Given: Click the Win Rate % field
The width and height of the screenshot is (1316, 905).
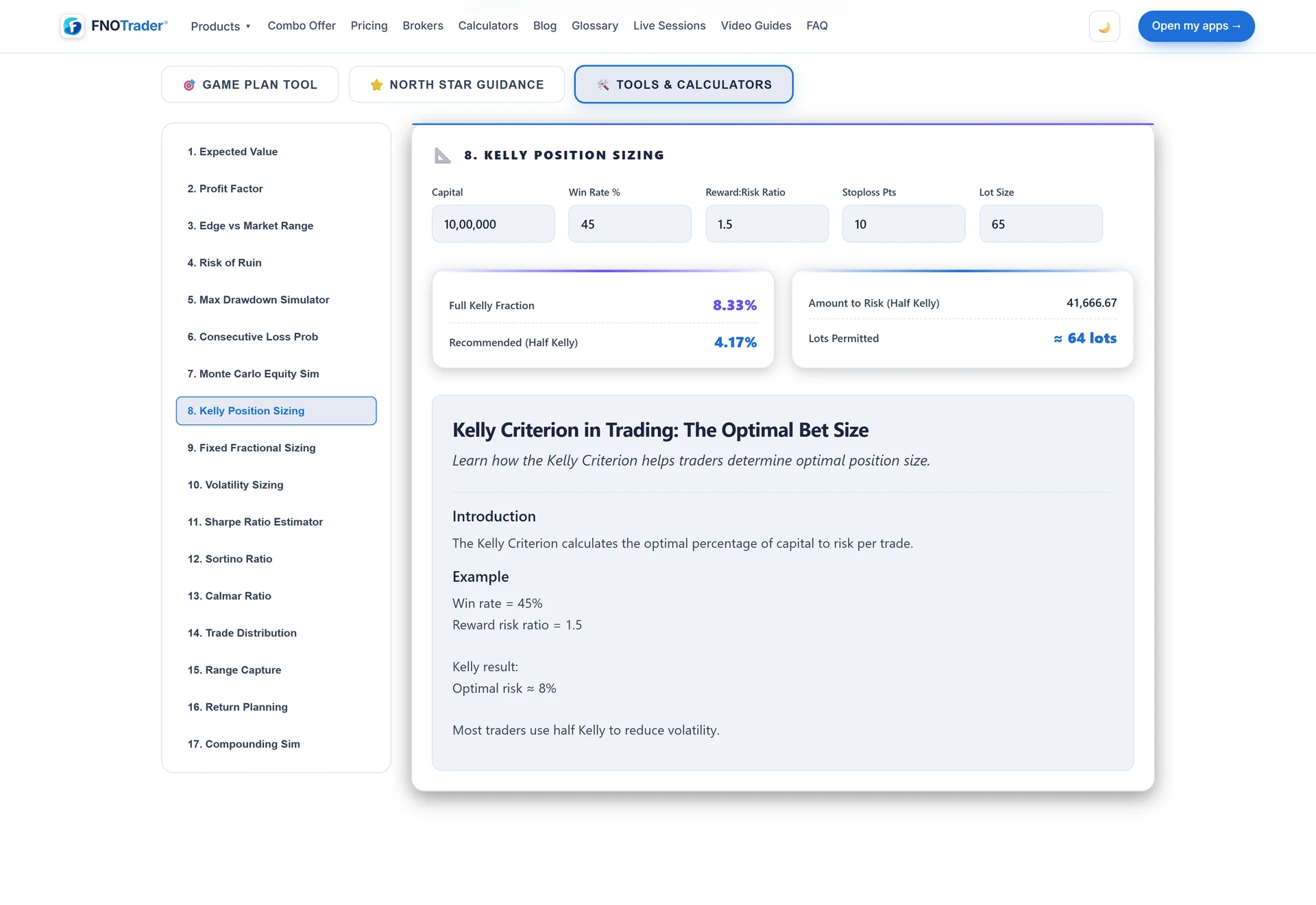Looking at the screenshot, I should [x=630, y=224].
